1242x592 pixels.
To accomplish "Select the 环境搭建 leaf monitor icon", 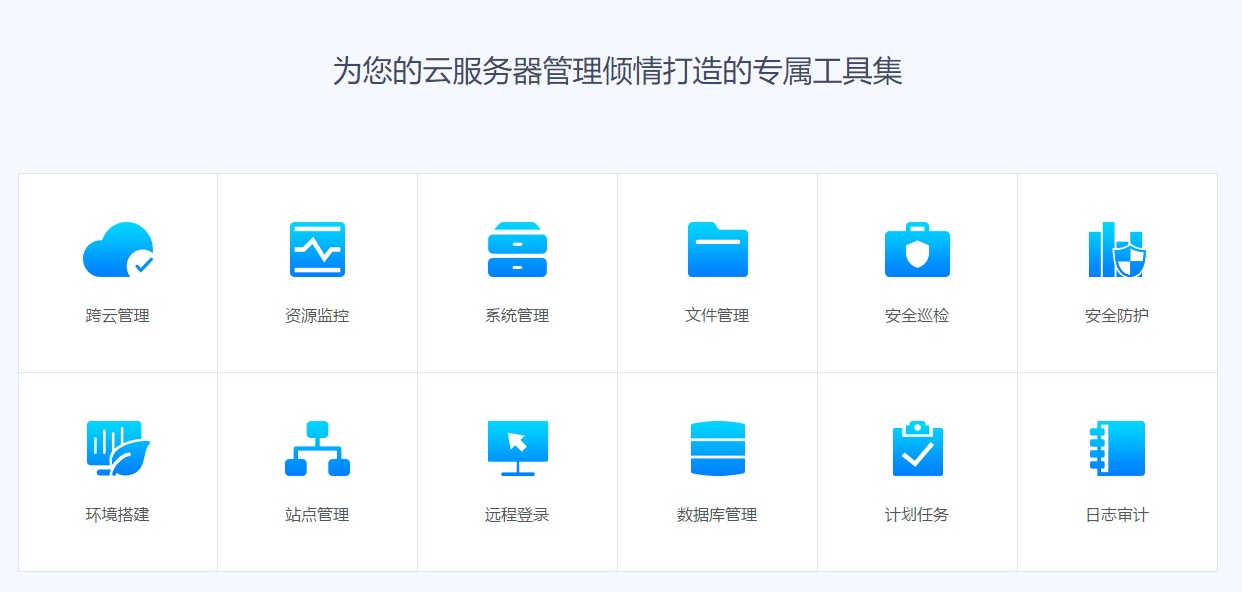I will click(118, 448).
